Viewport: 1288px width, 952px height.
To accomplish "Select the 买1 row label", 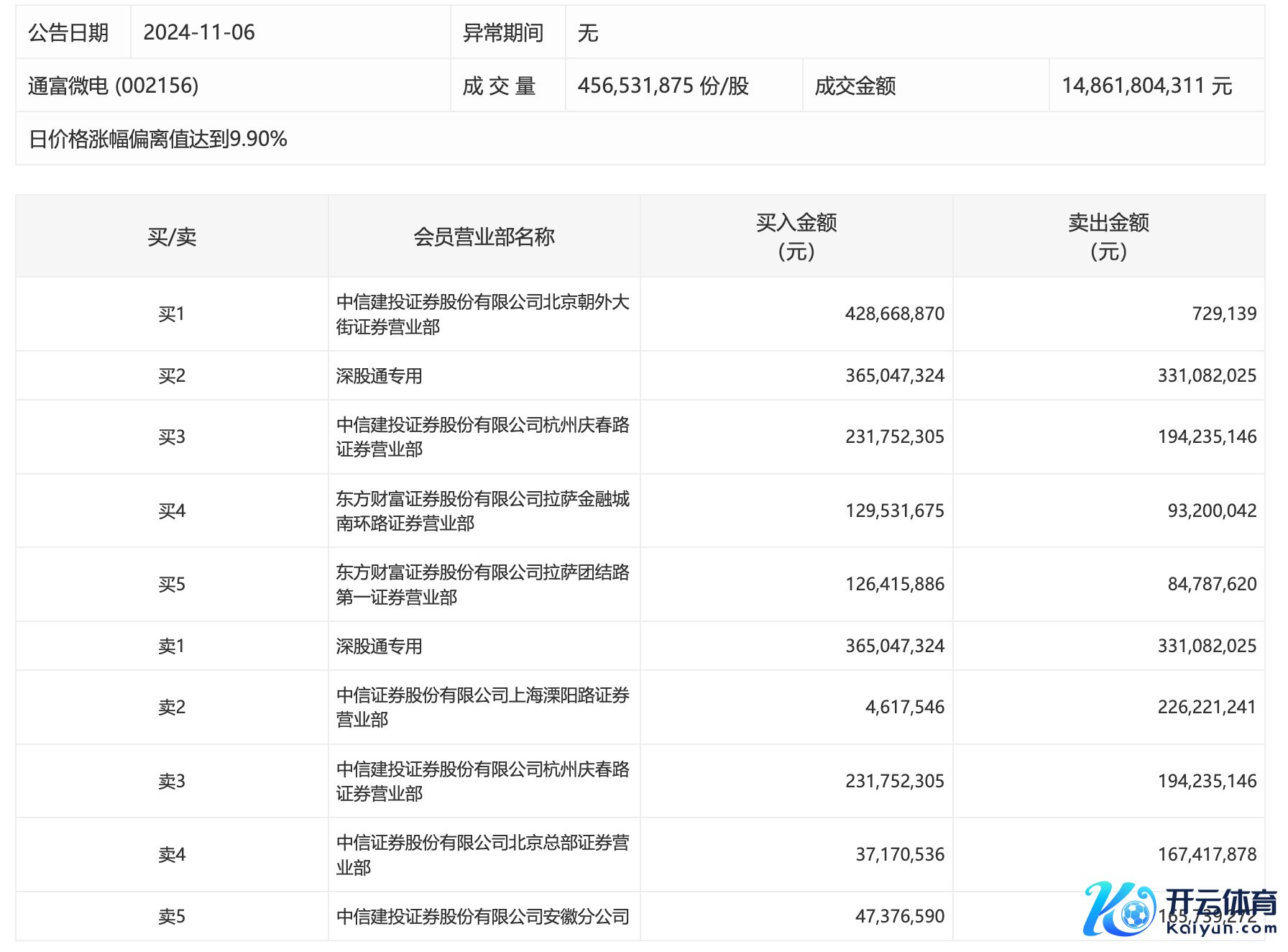I will [172, 314].
